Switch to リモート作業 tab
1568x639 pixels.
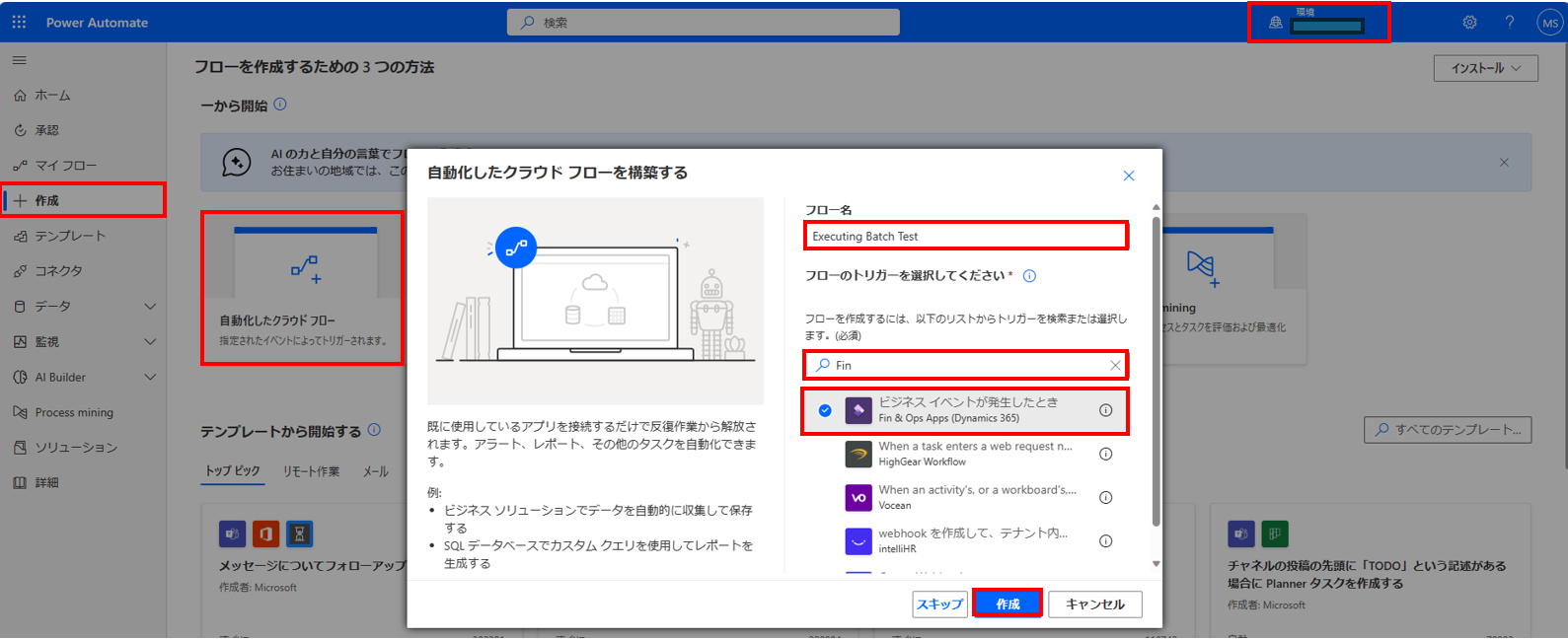point(311,471)
